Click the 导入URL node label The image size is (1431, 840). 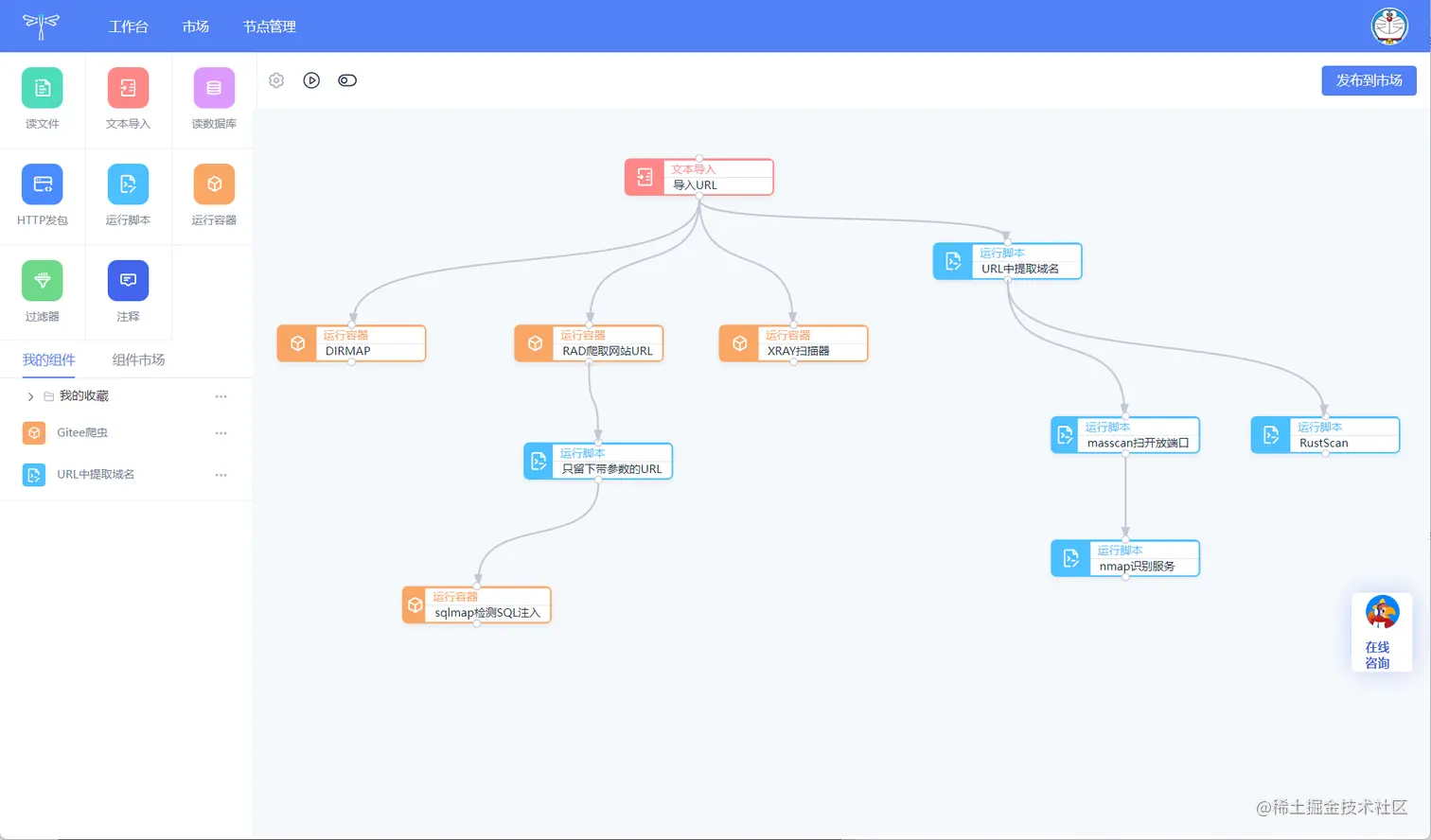pos(695,185)
